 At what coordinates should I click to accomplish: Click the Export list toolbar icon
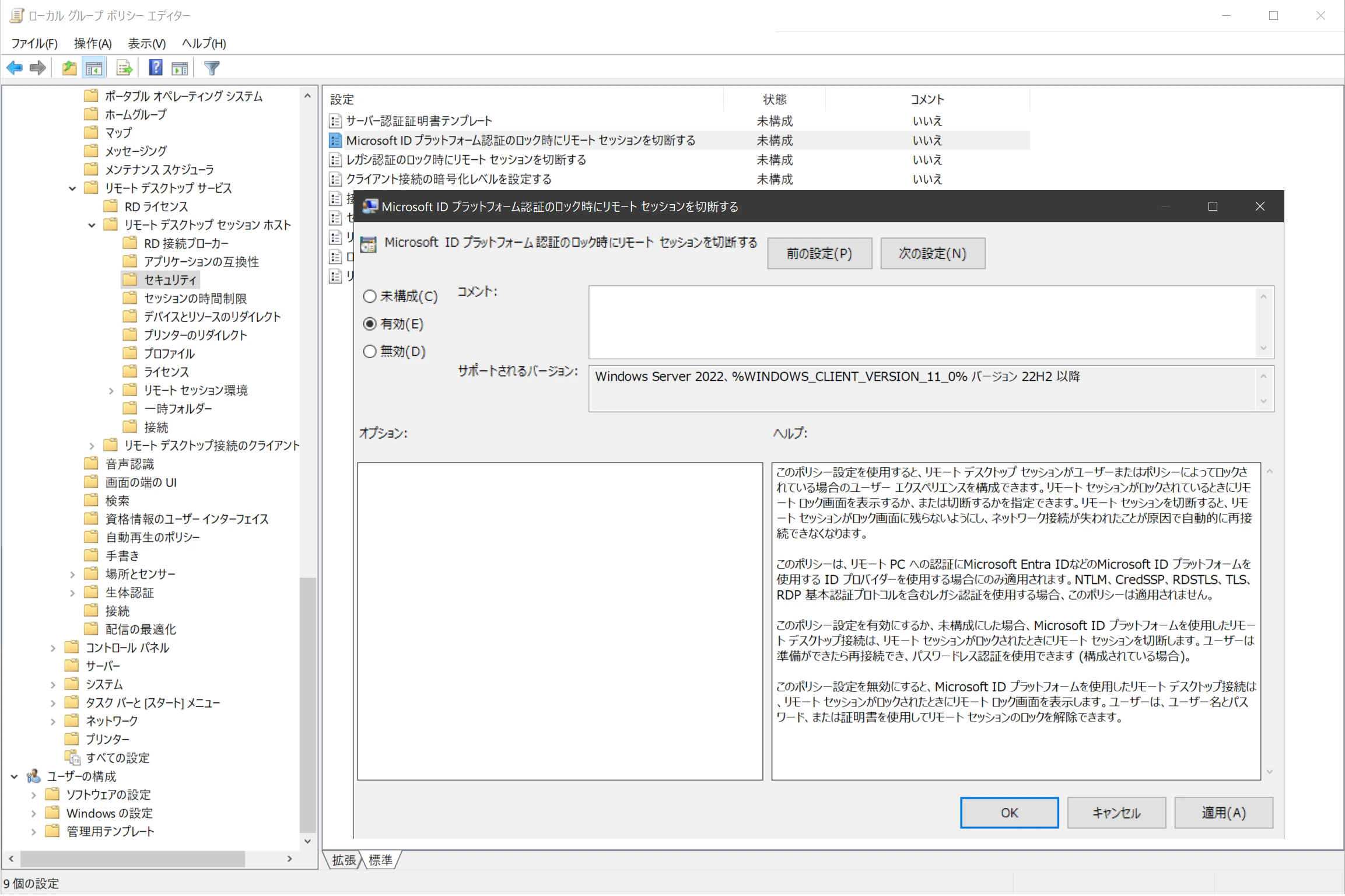pyautogui.click(x=124, y=68)
